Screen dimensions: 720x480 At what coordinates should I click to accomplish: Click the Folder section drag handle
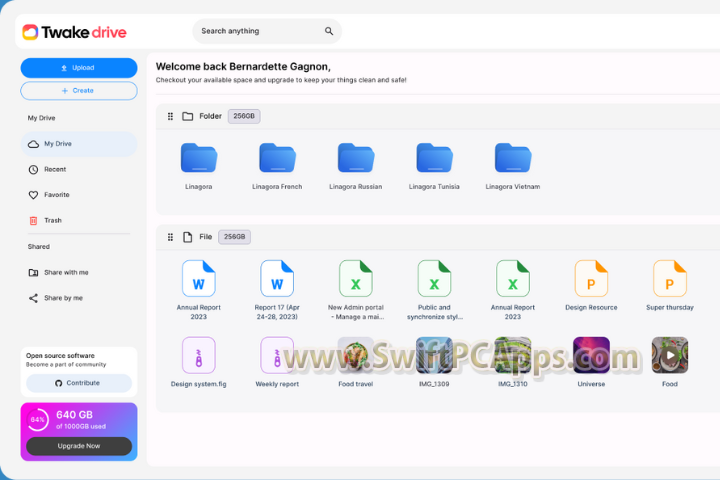(x=170, y=116)
